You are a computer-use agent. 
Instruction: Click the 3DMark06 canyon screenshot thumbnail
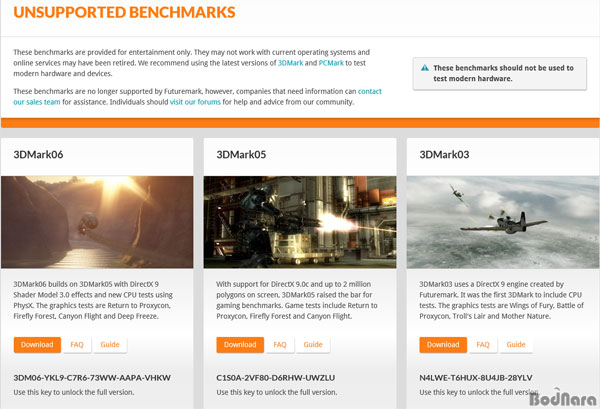tap(97, 222)
